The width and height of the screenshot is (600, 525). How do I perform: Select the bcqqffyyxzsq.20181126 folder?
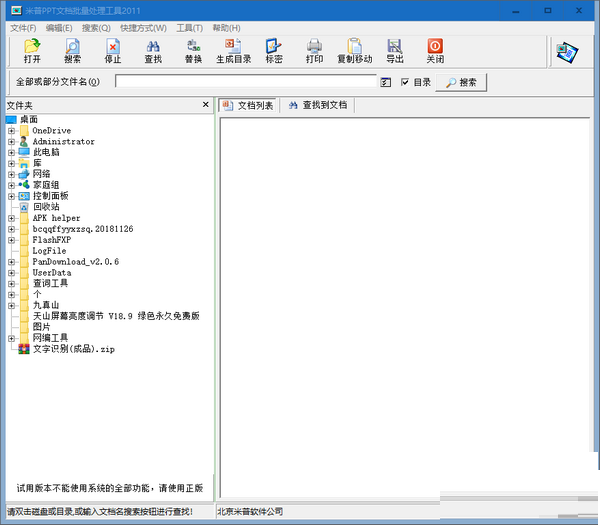point(83,229)
